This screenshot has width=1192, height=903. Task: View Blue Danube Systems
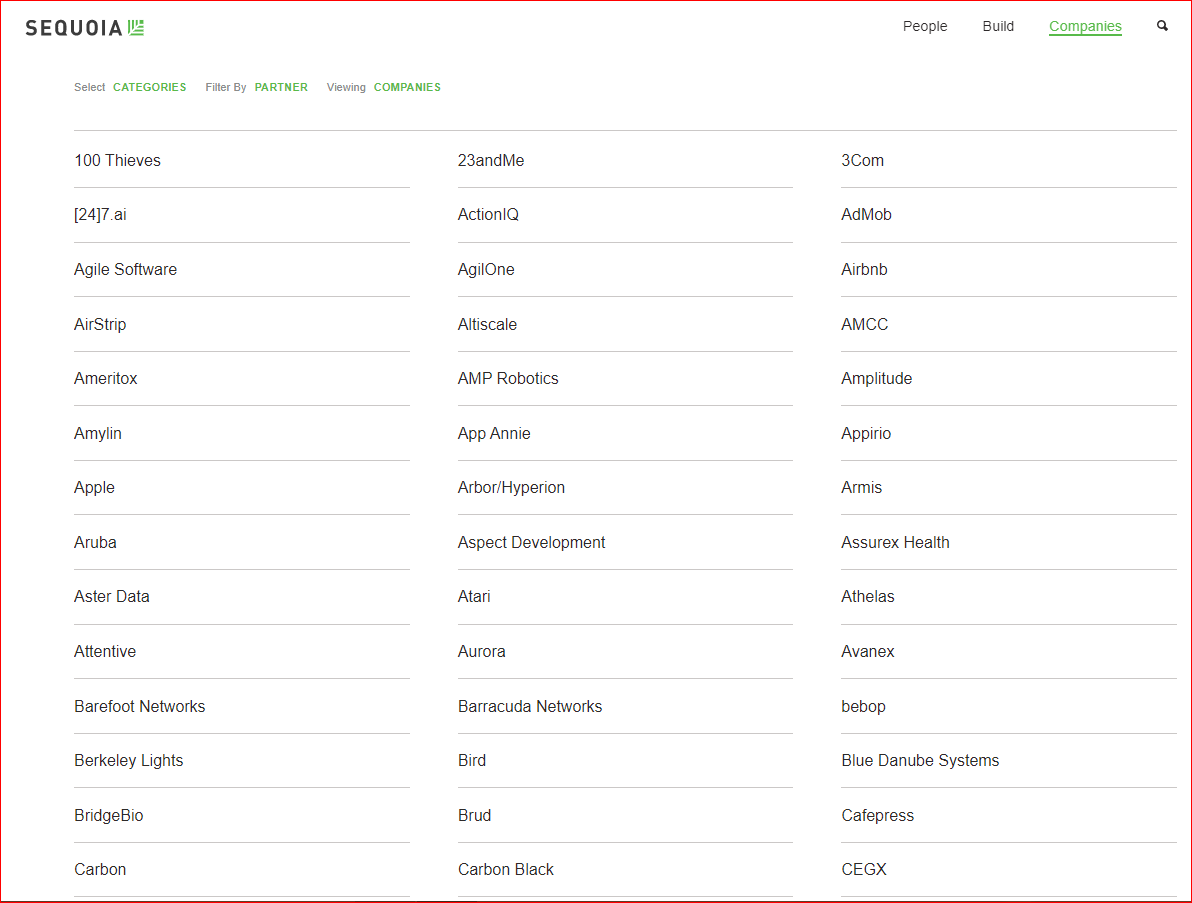click(920, 760)
